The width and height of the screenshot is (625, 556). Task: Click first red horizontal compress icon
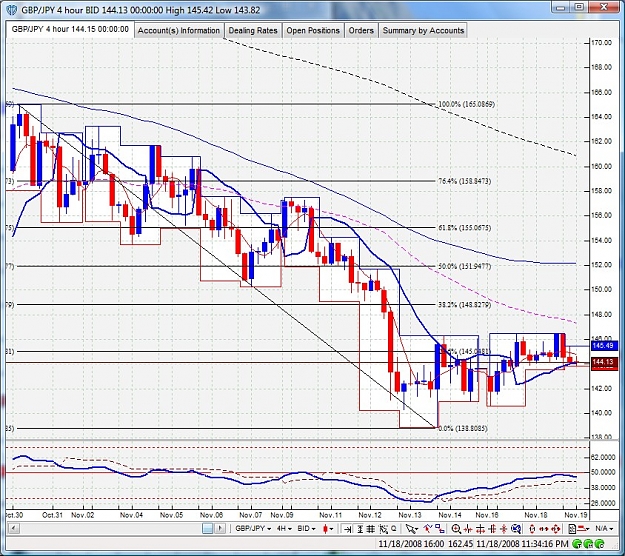pyautogui.click(x=468, y=529)
